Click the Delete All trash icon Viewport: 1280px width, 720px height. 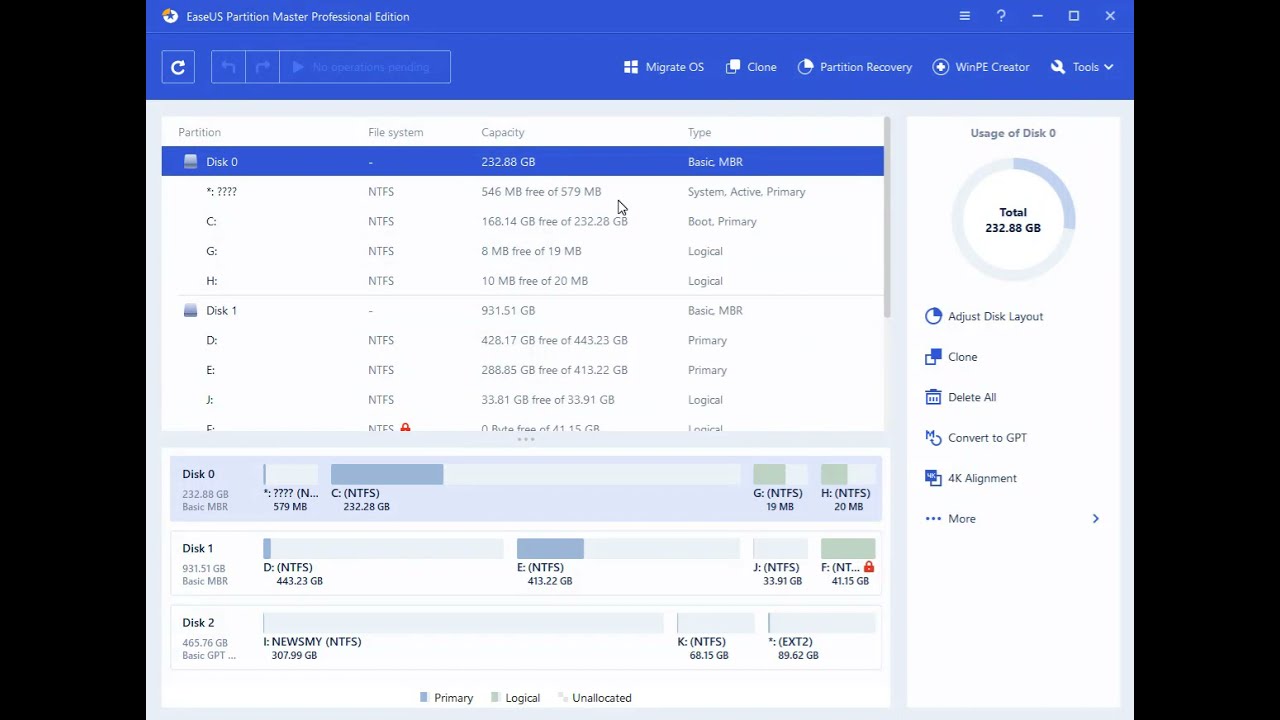point(933,397)
